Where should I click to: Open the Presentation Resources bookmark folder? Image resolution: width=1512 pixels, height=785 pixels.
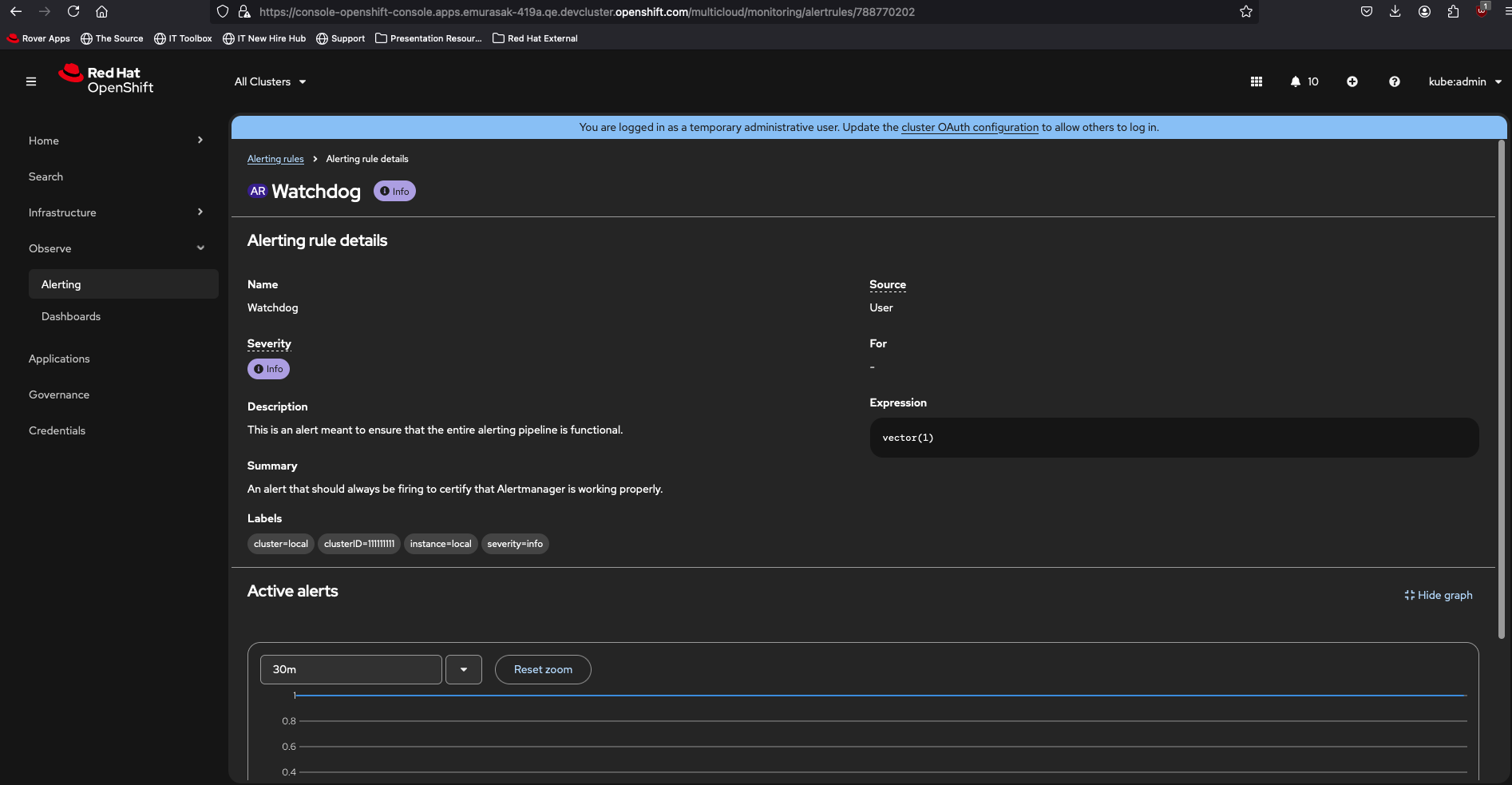[x=429, y=38]
